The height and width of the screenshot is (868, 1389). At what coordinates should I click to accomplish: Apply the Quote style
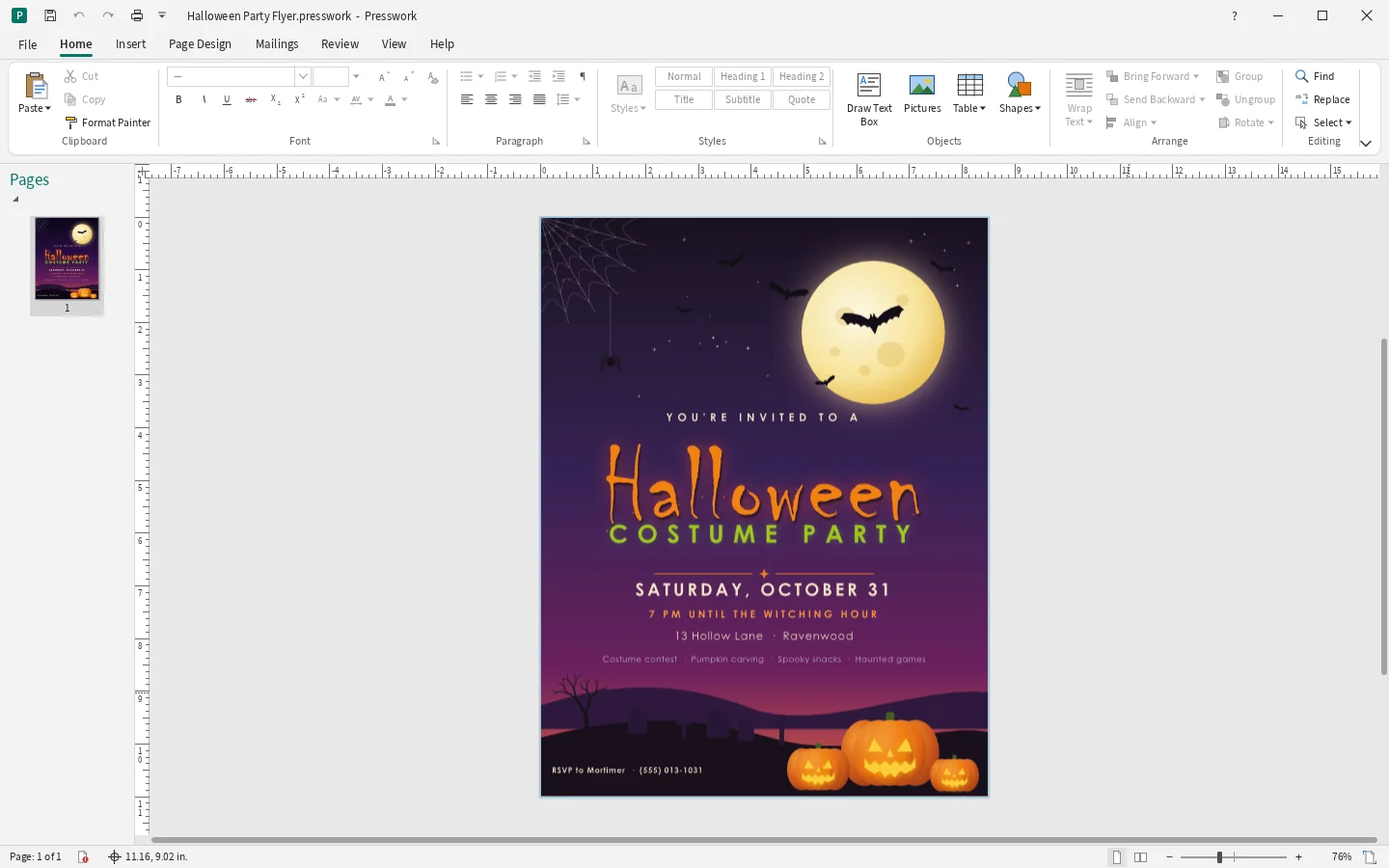pos(802,99)
